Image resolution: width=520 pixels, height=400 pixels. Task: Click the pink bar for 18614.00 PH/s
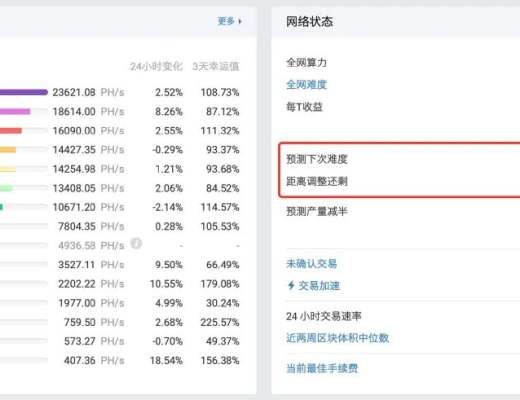coord(15,111)
